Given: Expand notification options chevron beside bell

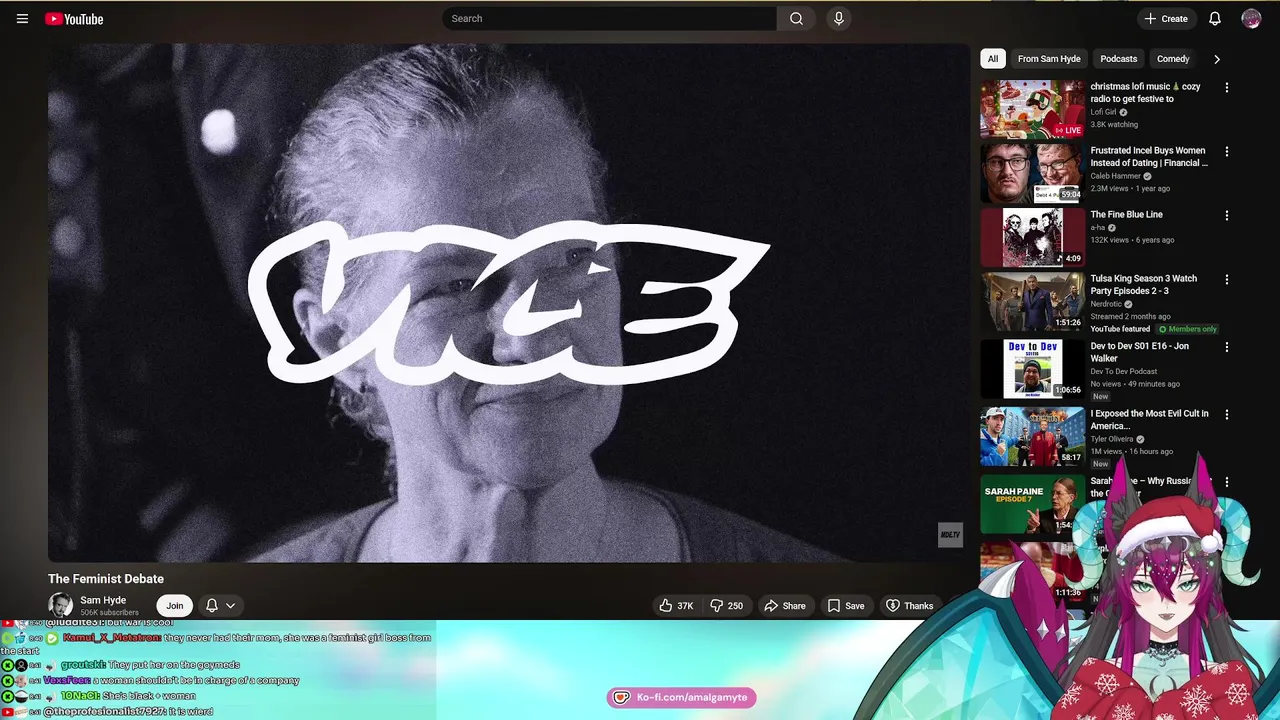Looking at the screenshot, I should 230,605.
